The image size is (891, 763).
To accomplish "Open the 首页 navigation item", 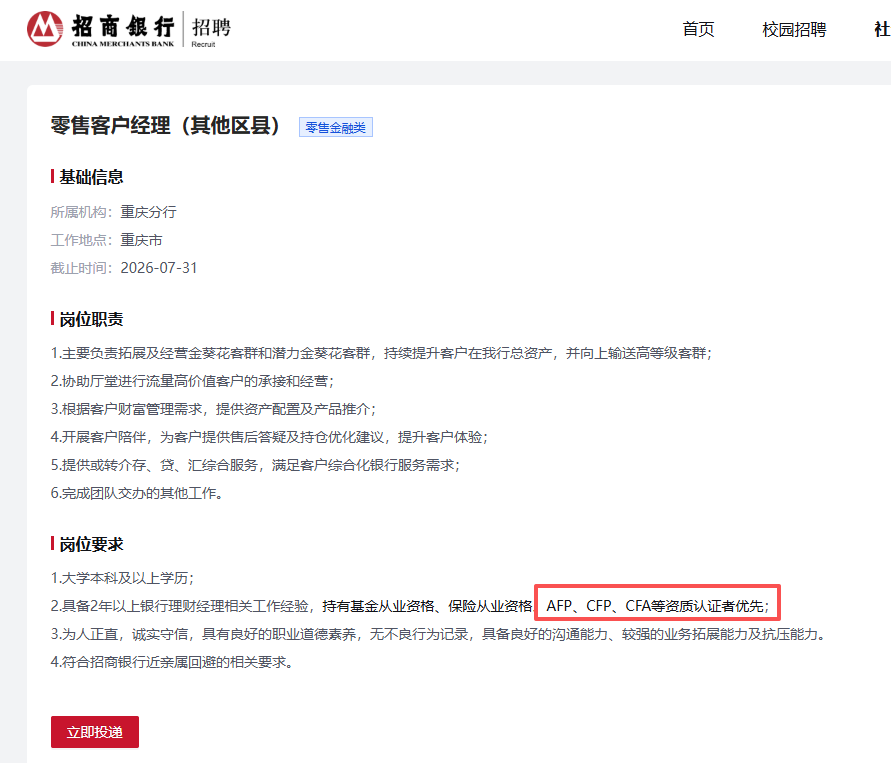I will 698,29.
